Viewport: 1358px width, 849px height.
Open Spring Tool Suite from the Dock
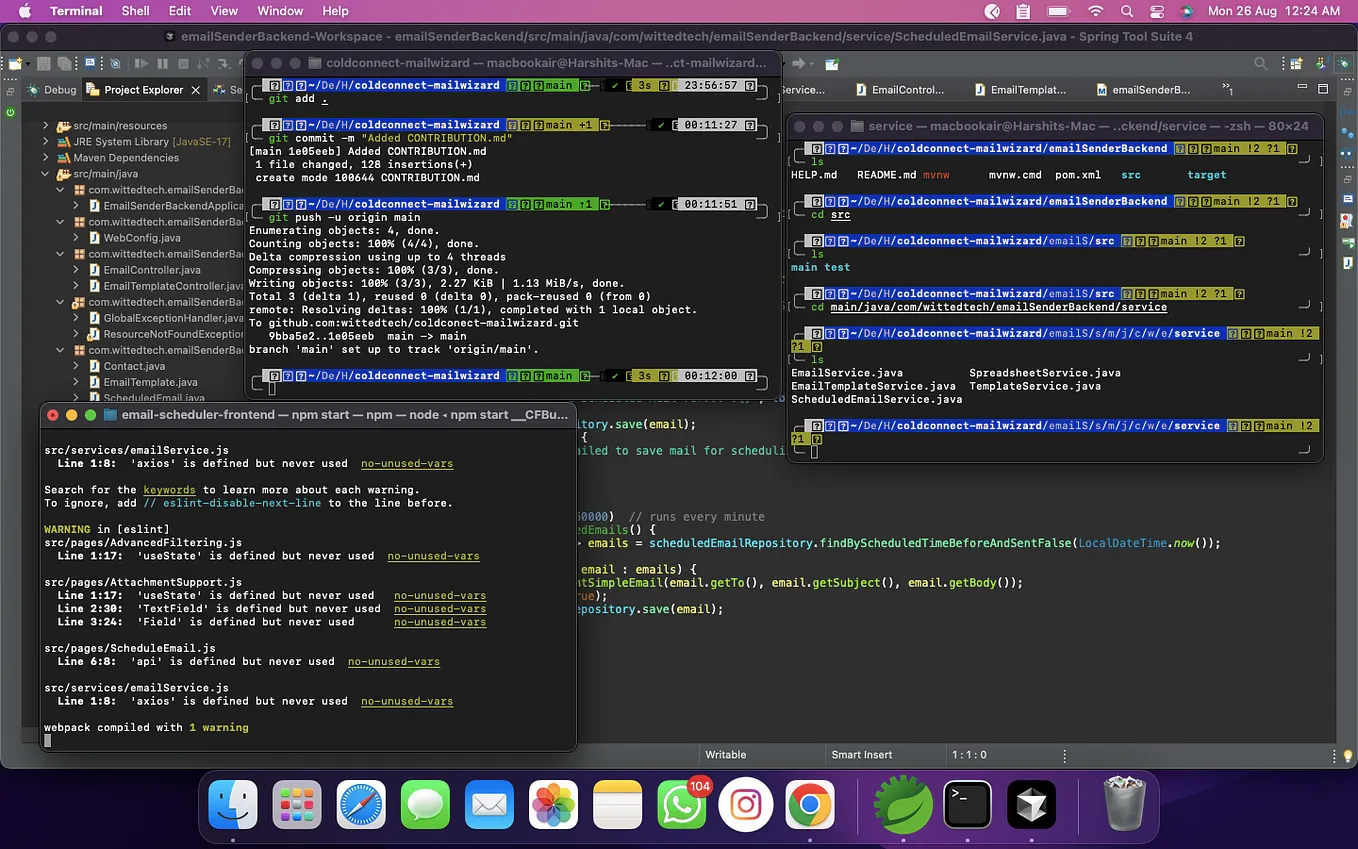[902, 805]
